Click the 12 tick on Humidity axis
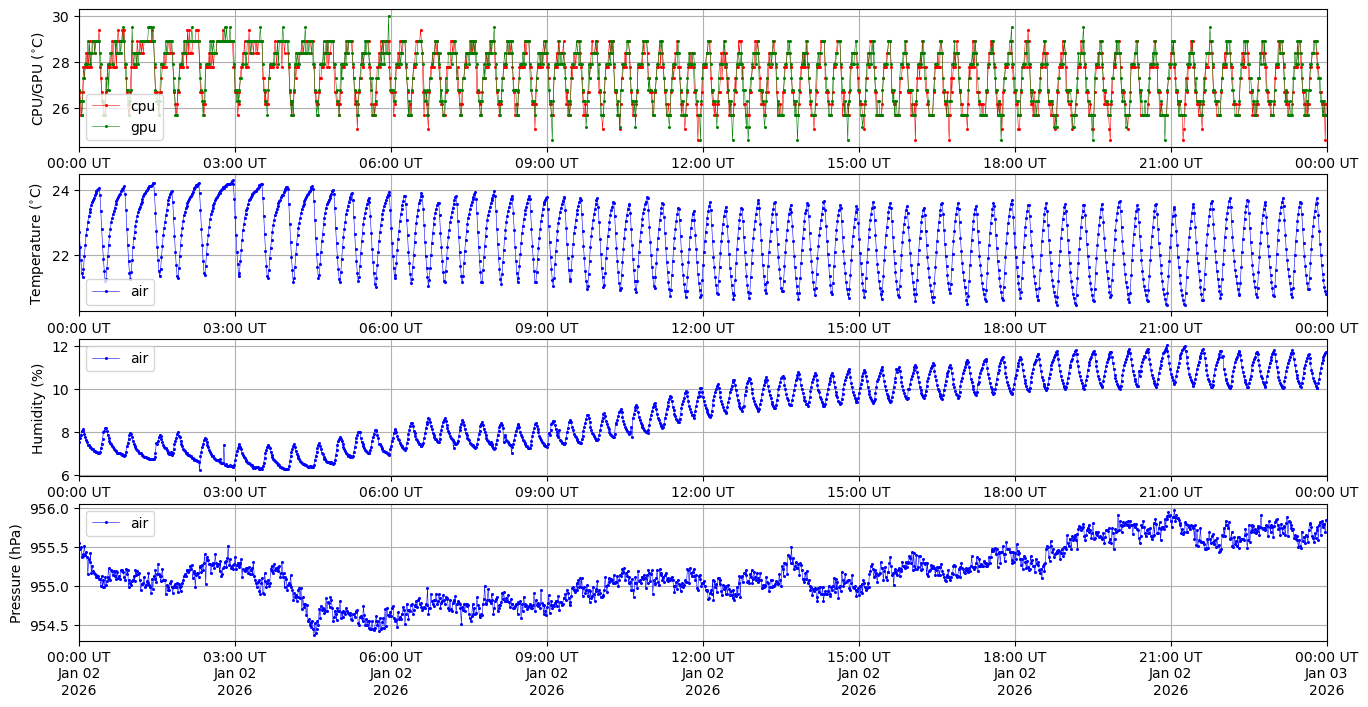 pos(60,346)
